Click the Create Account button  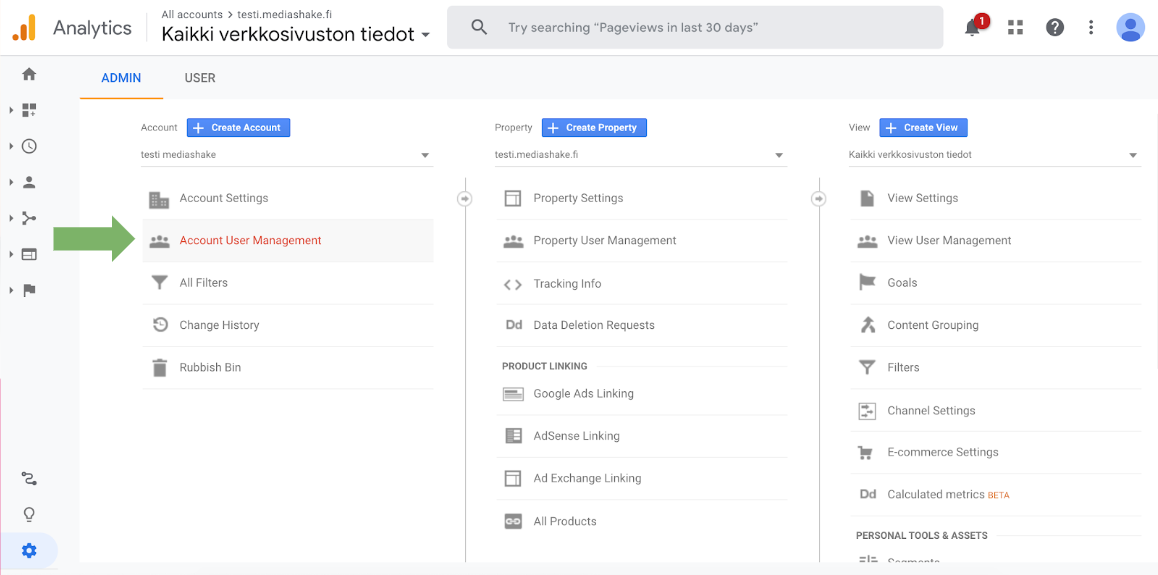[239, 128]
